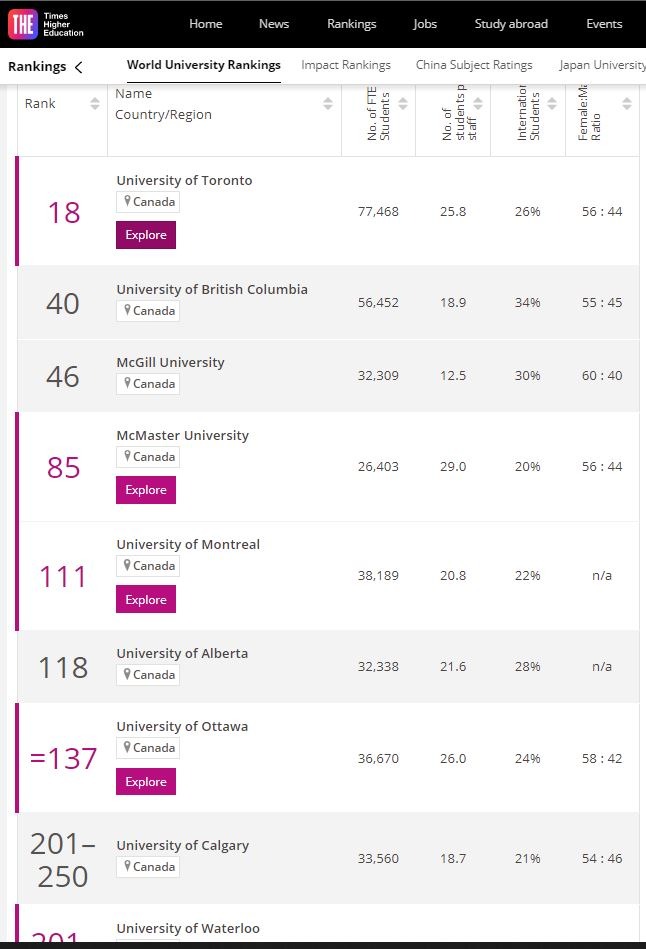The image size is (646, 949).
Task: Click the Times Higher Education logo
Action: [46, 24]
